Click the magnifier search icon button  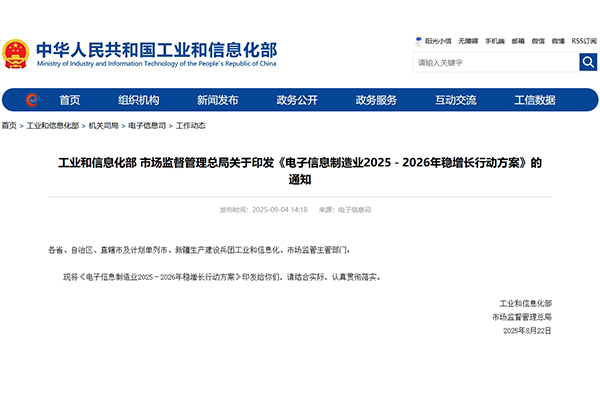click(588, 62)
